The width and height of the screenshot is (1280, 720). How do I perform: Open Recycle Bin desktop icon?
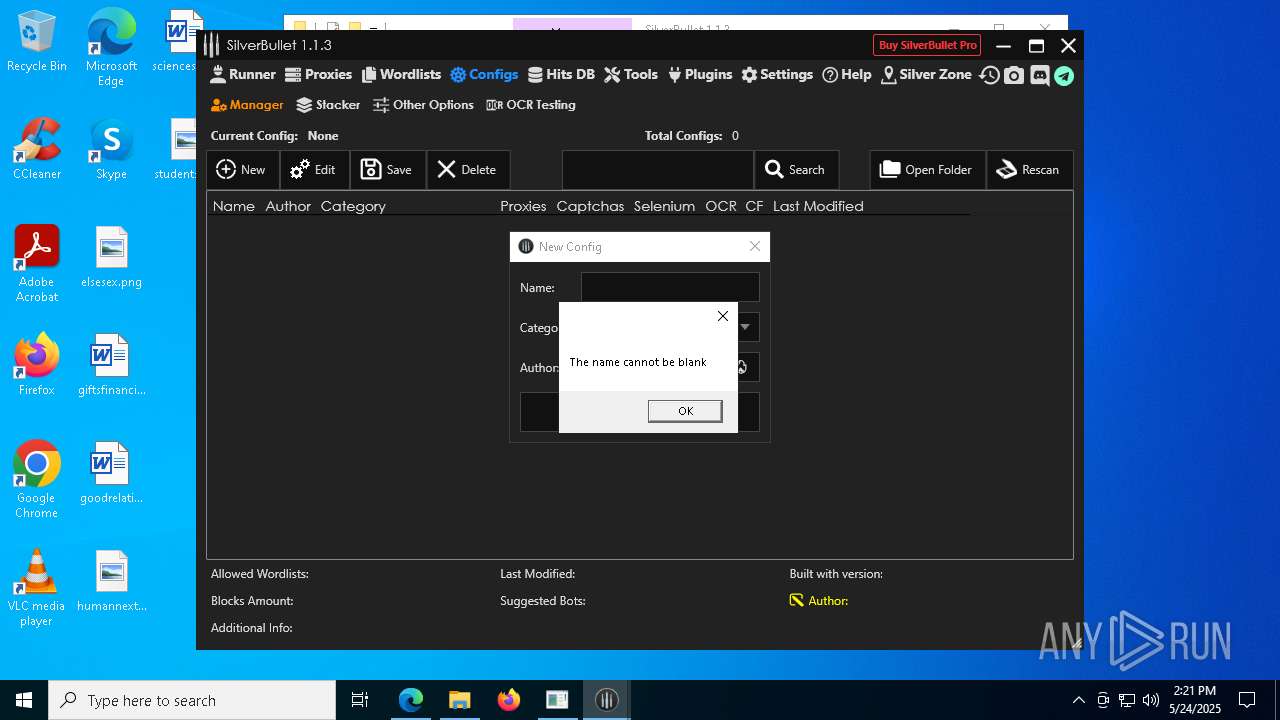point(37,42)
